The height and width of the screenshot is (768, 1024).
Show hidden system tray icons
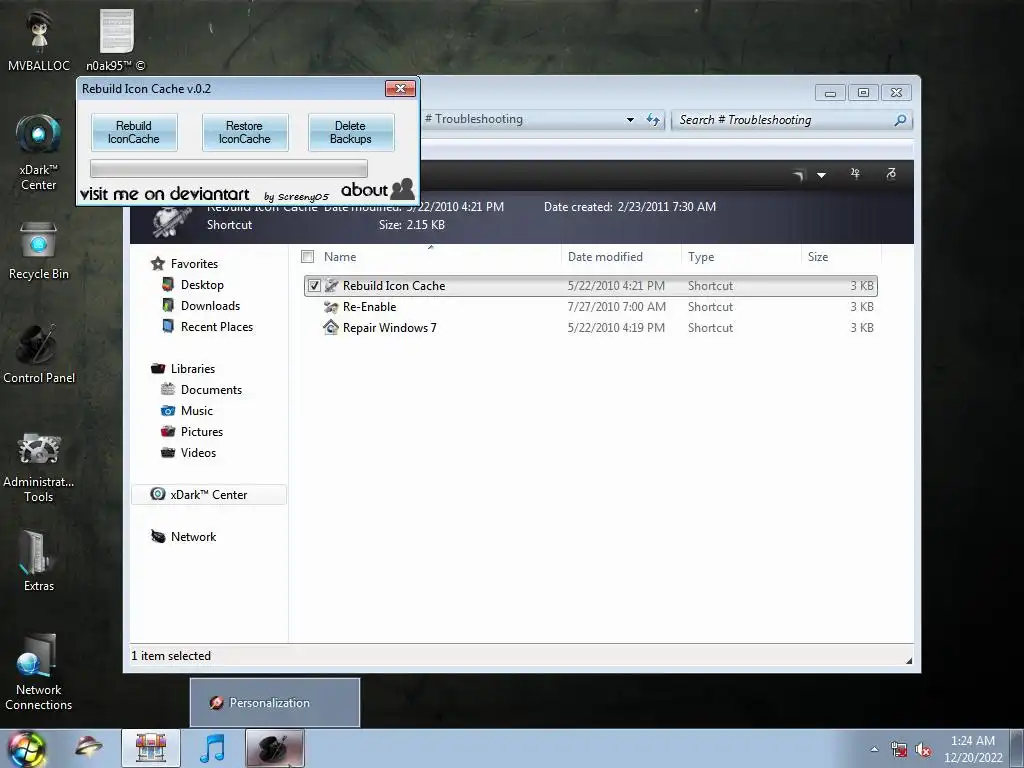point(874,749)
